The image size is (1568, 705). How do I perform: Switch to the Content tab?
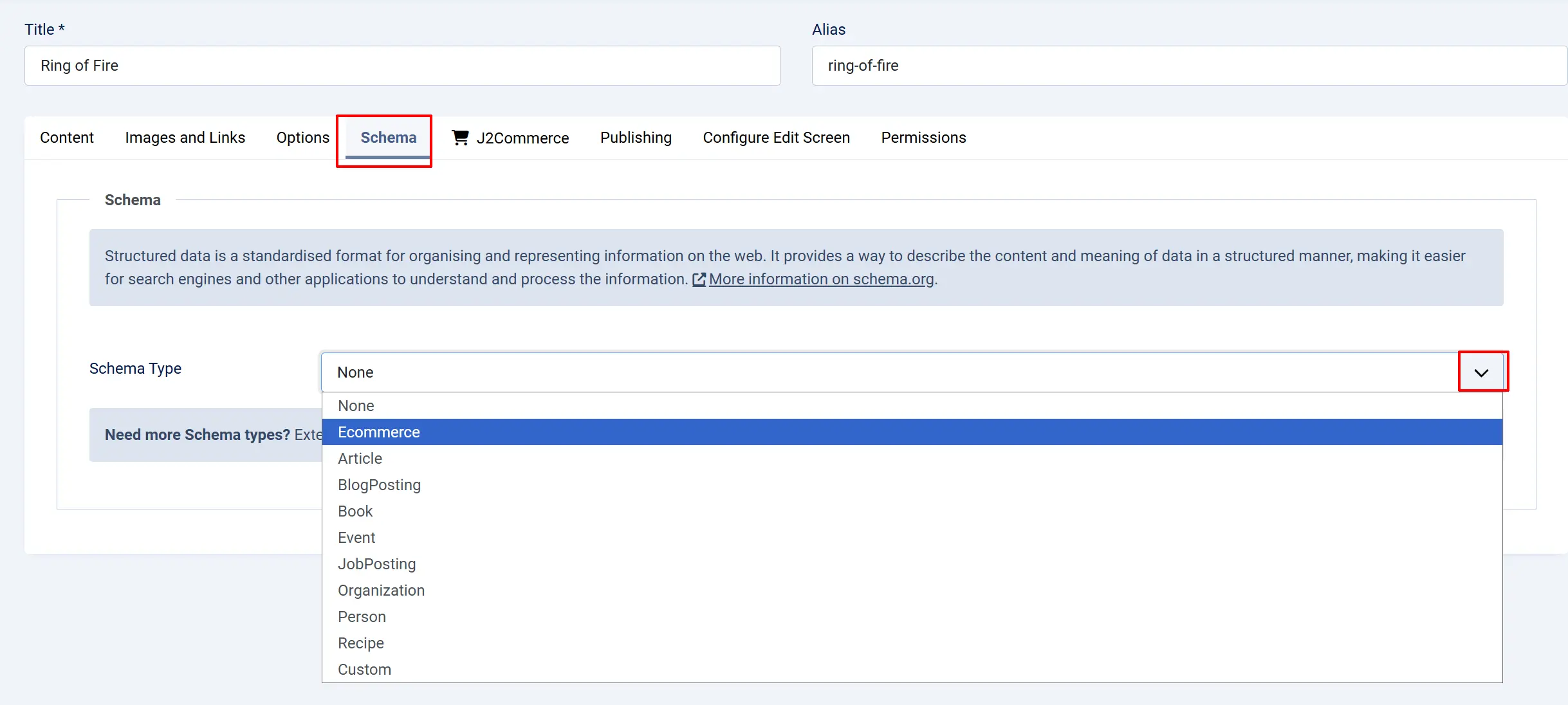(67, 138)
